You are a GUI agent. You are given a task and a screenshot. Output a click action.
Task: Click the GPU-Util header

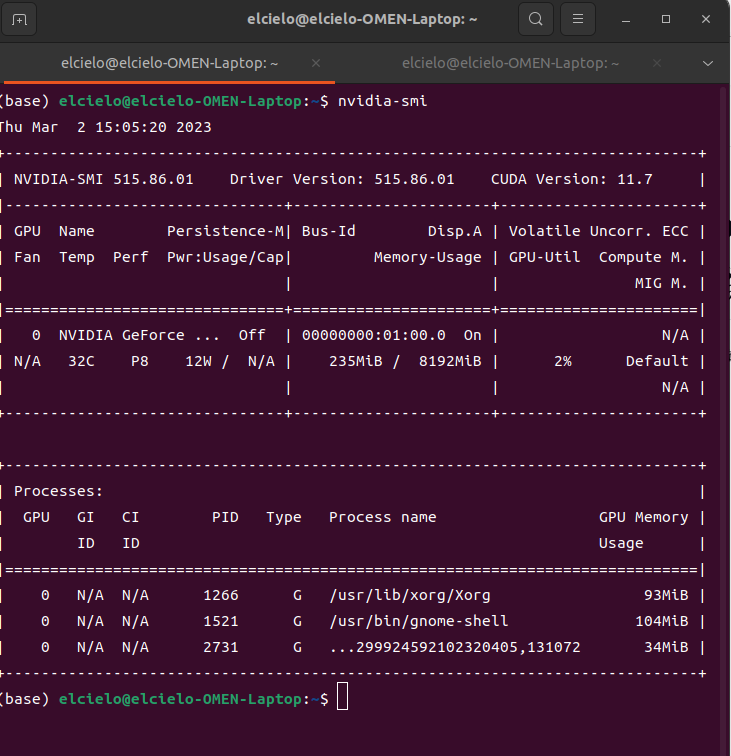[x=544, y=257]
